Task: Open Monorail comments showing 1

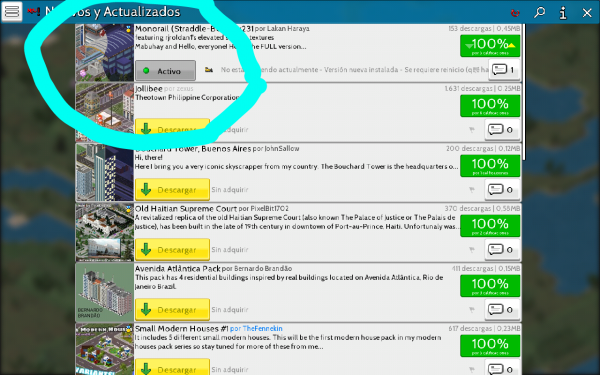Action: click(x=504, y=70)
